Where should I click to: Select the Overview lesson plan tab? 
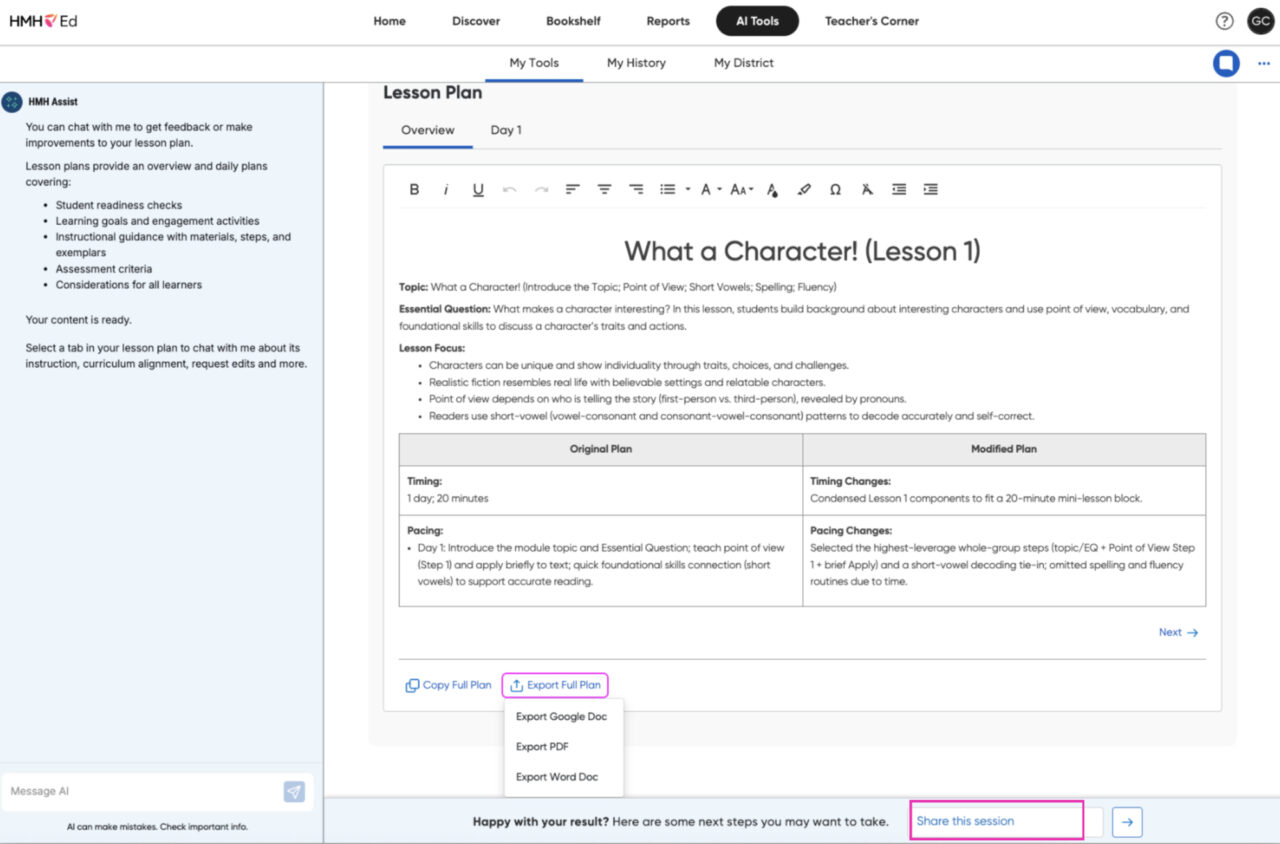coord(428,130)
